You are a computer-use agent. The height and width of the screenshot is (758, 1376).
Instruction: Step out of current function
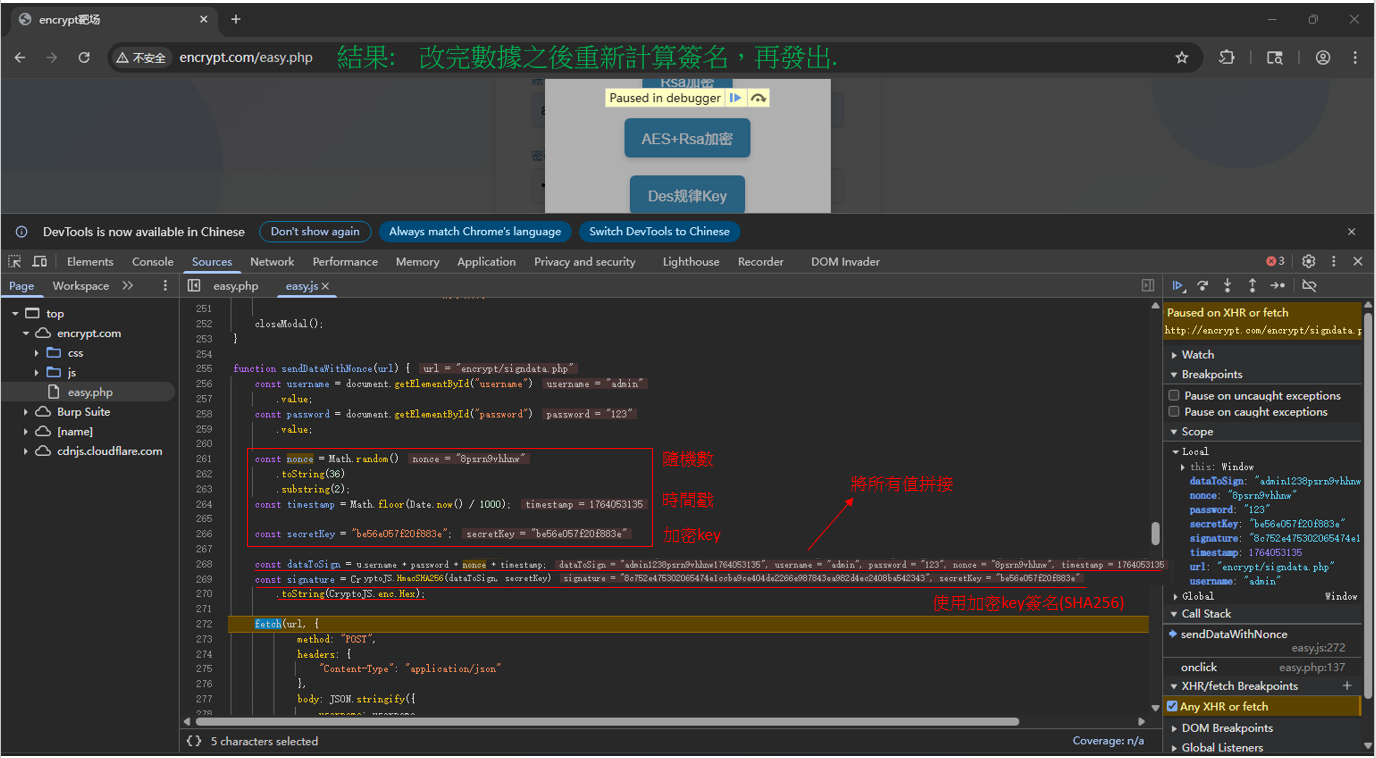[1252, 285]
